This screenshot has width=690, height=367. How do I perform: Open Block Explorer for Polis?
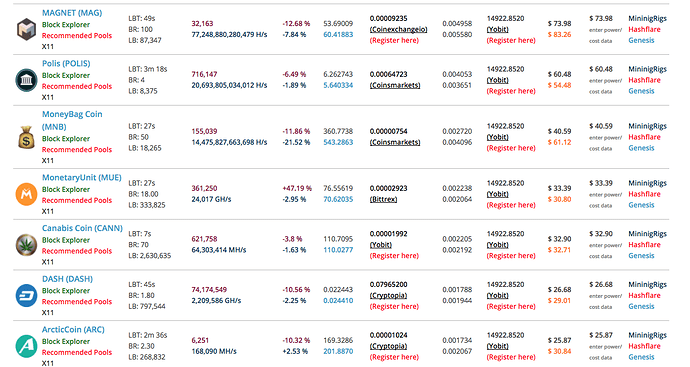pos(66,75)
